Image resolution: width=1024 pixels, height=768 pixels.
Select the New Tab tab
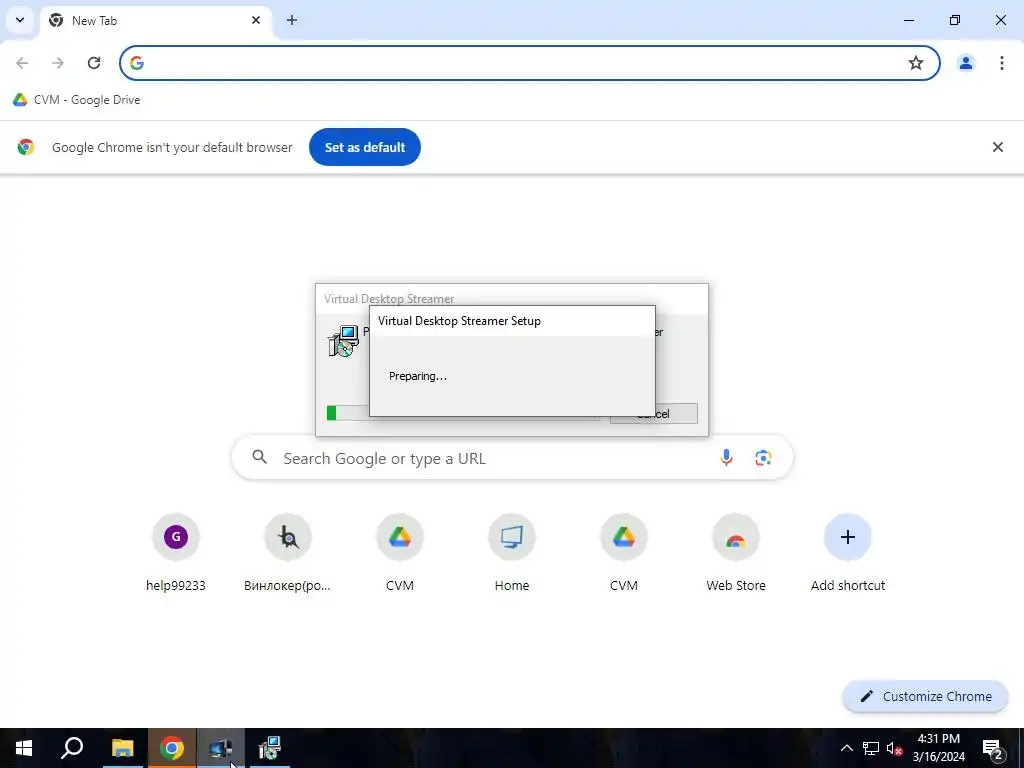coord(154,21)
